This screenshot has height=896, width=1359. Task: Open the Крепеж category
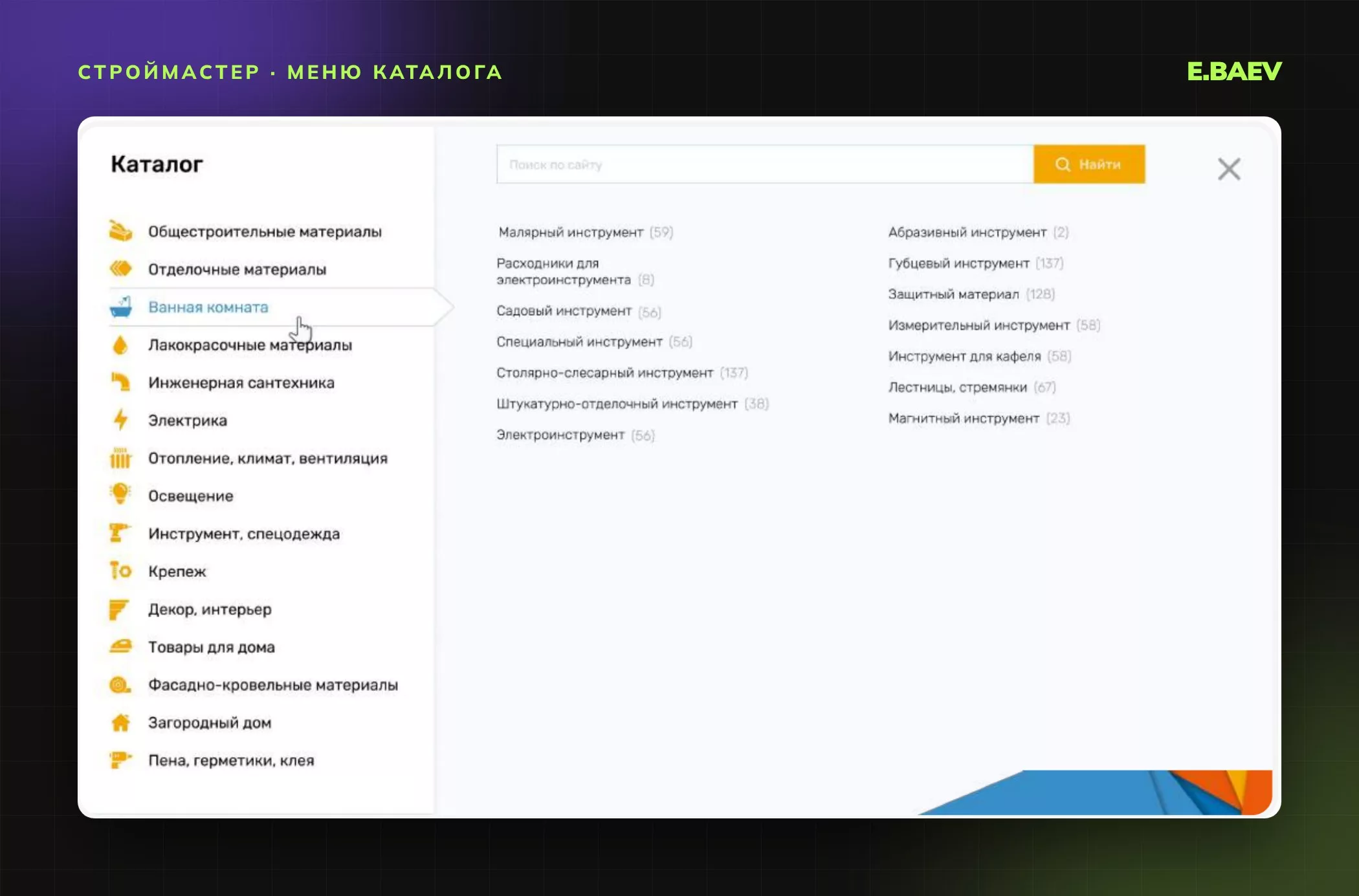coord(177,571)
